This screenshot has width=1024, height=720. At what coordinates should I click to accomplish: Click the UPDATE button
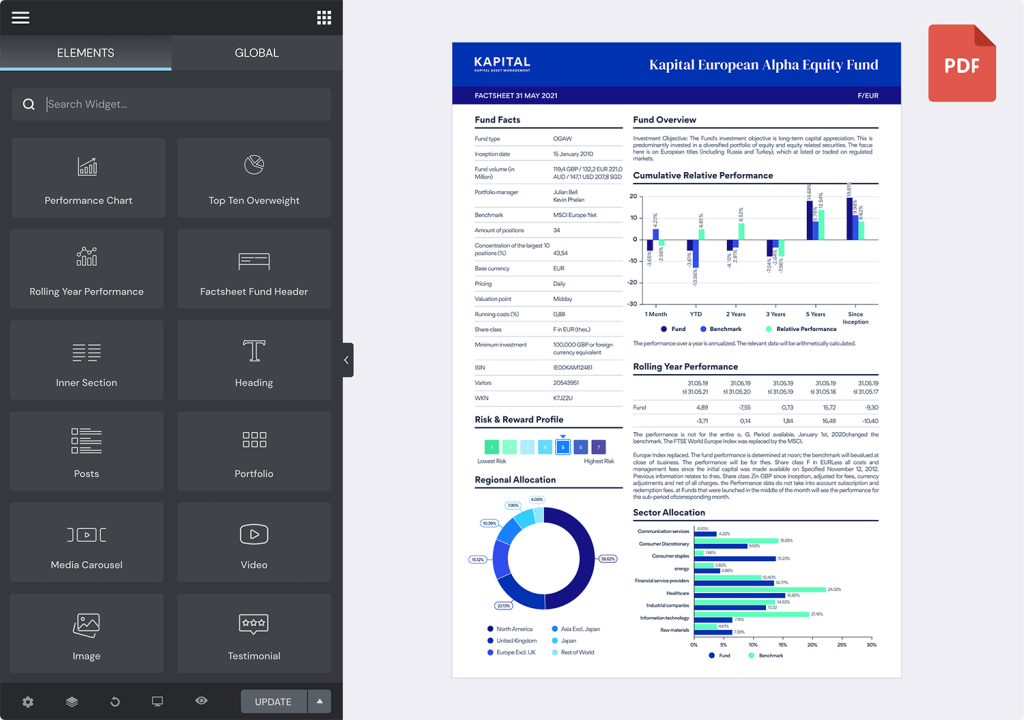coord(274,702)
